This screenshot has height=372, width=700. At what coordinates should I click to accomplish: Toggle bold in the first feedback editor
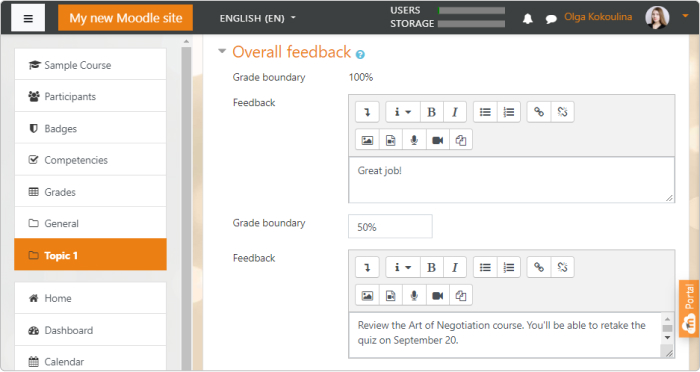coord(431,112)
